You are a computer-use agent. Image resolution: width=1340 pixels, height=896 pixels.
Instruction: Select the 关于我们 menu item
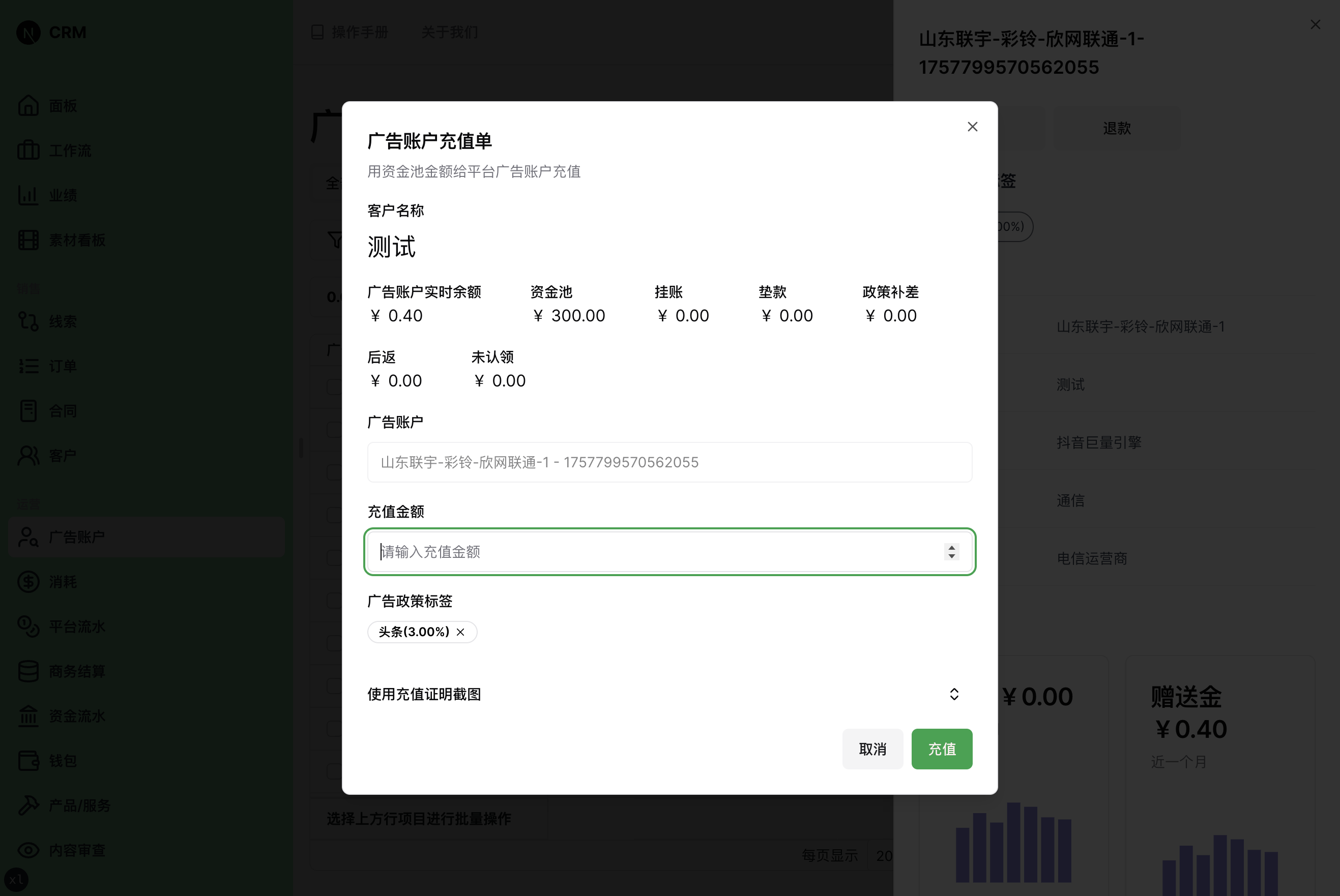click(x=450, y=33)
